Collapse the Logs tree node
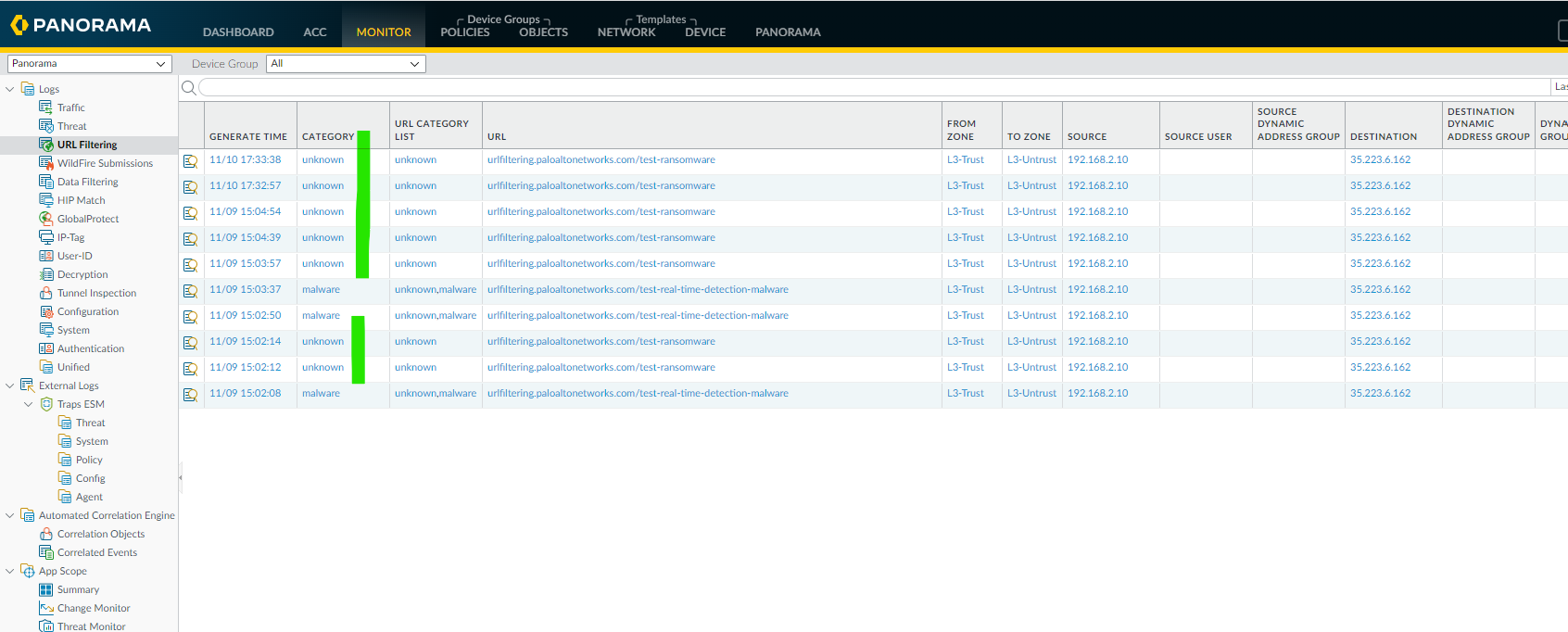This screenshot has width=1568, height=632. point(10,89)
